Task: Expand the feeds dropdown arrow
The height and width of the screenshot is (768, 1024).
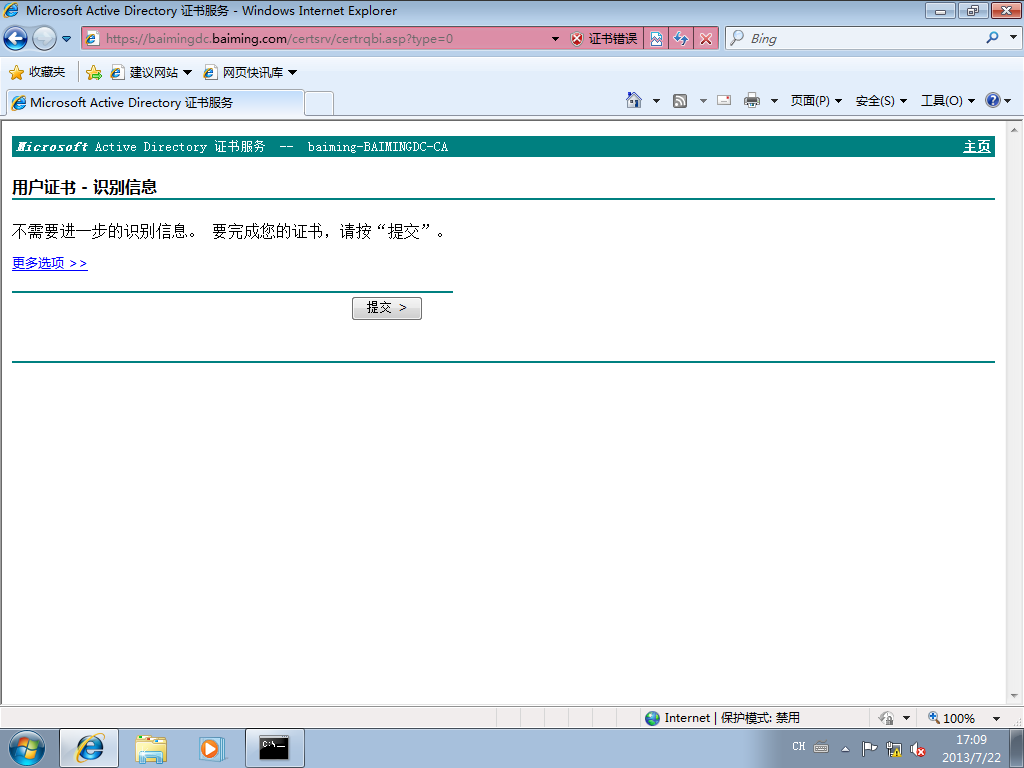Action: tap(703, 101)
